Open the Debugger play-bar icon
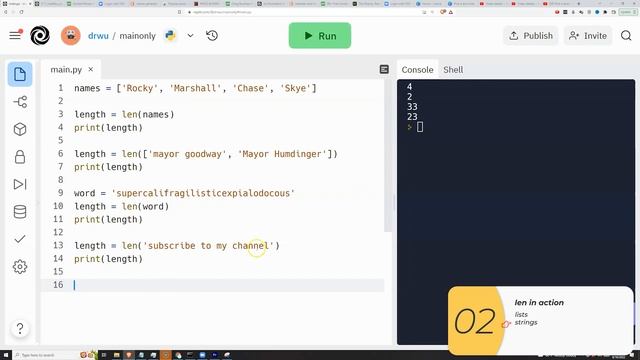Screen dimensions: 640x360 coord(20,184)
